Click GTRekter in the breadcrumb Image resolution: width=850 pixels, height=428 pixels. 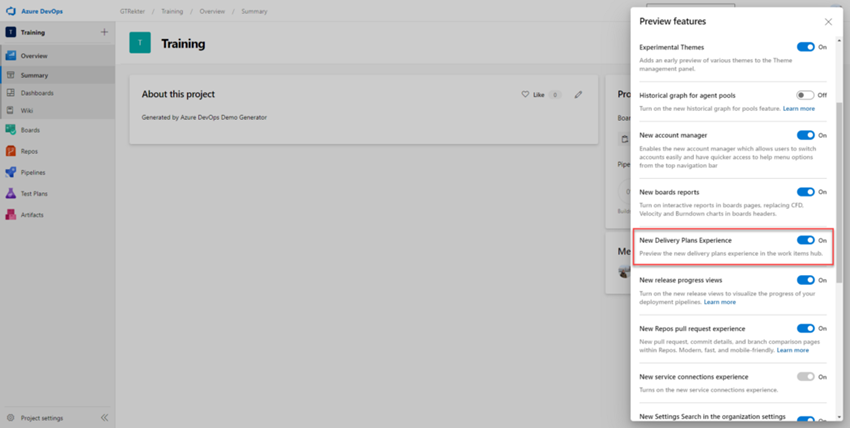pos(132,11)
